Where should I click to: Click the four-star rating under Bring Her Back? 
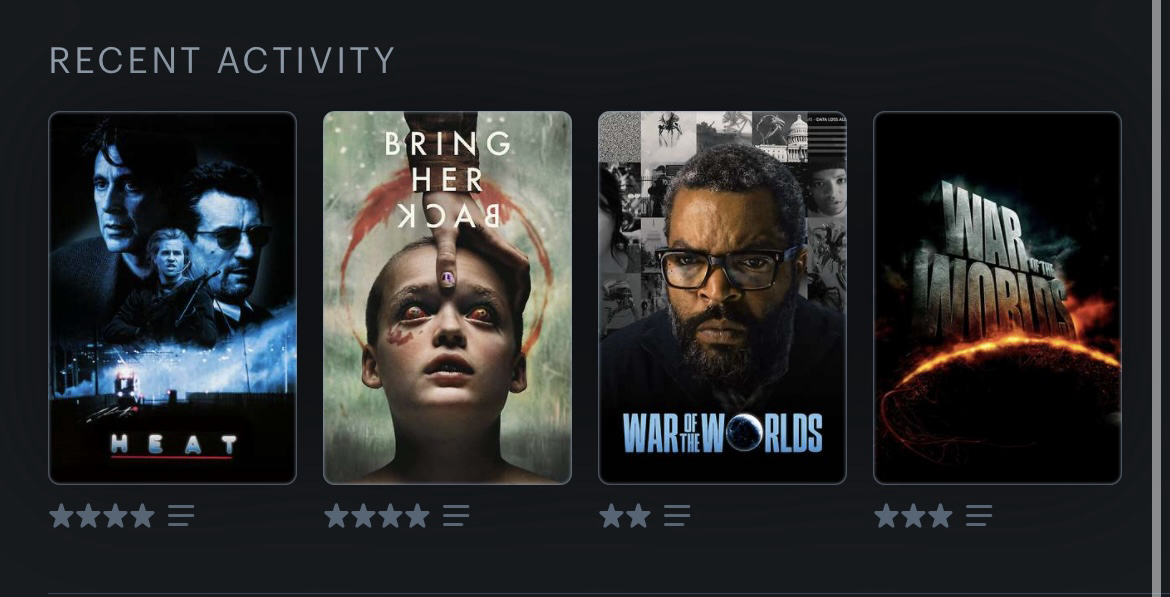point(378,516)
